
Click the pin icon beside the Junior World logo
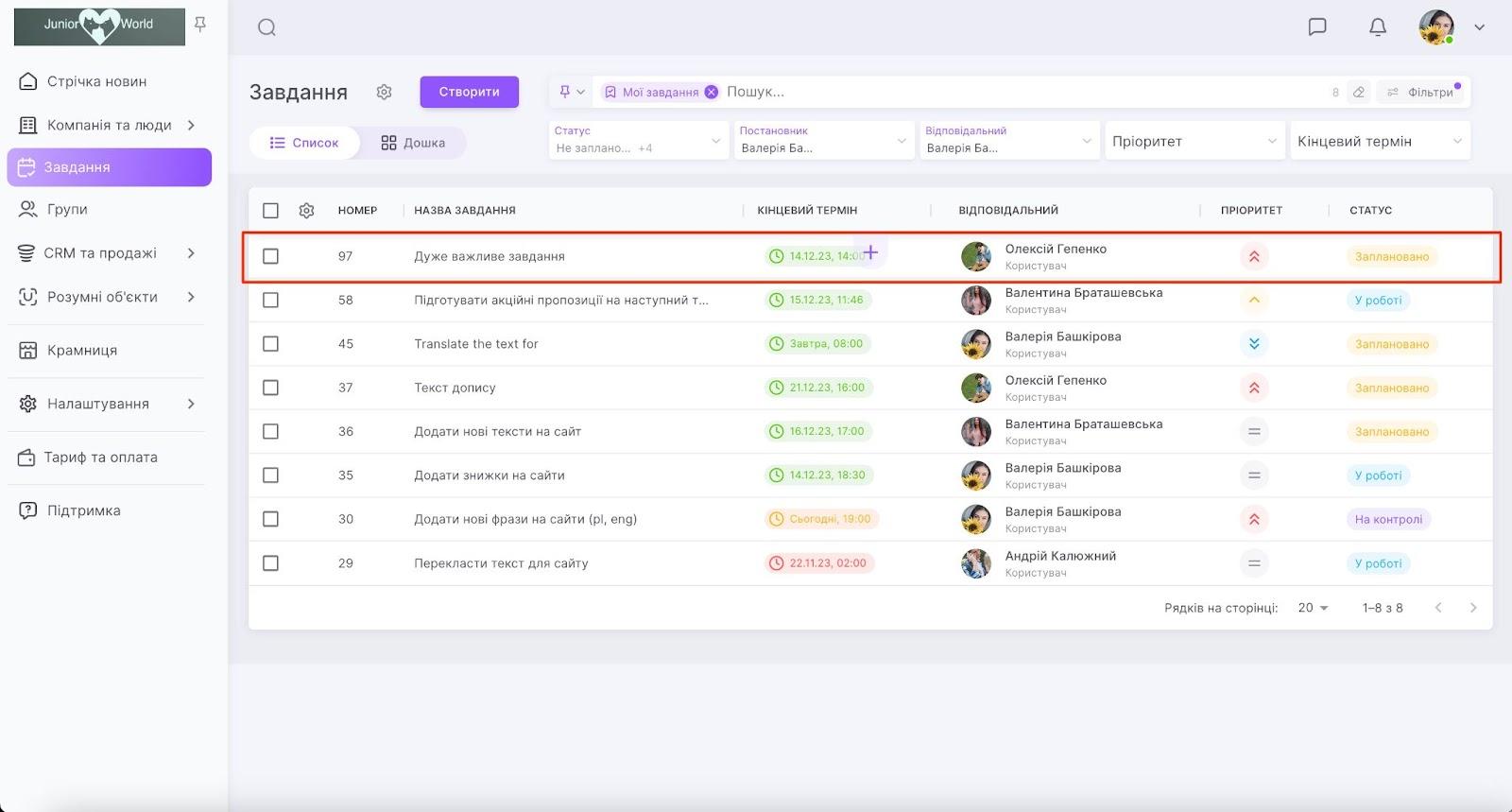tap(200, 25)
